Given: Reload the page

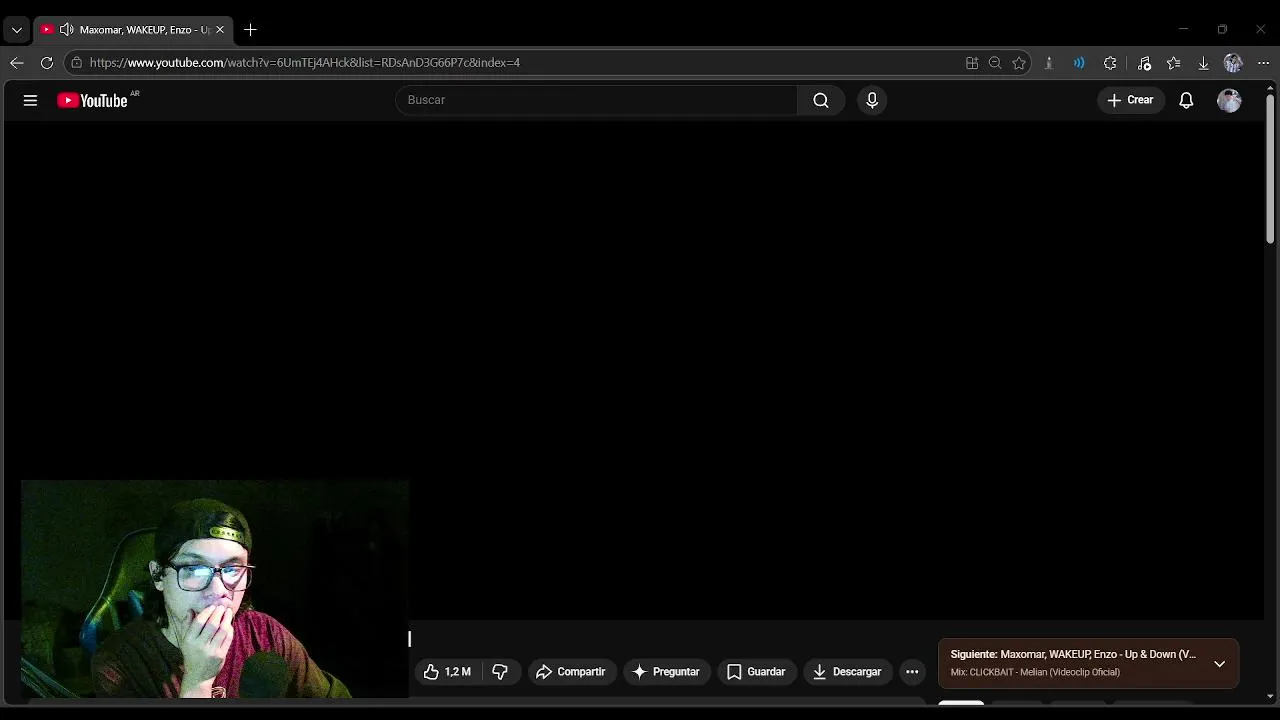Looking at the screenshot, I should [47, 62].
